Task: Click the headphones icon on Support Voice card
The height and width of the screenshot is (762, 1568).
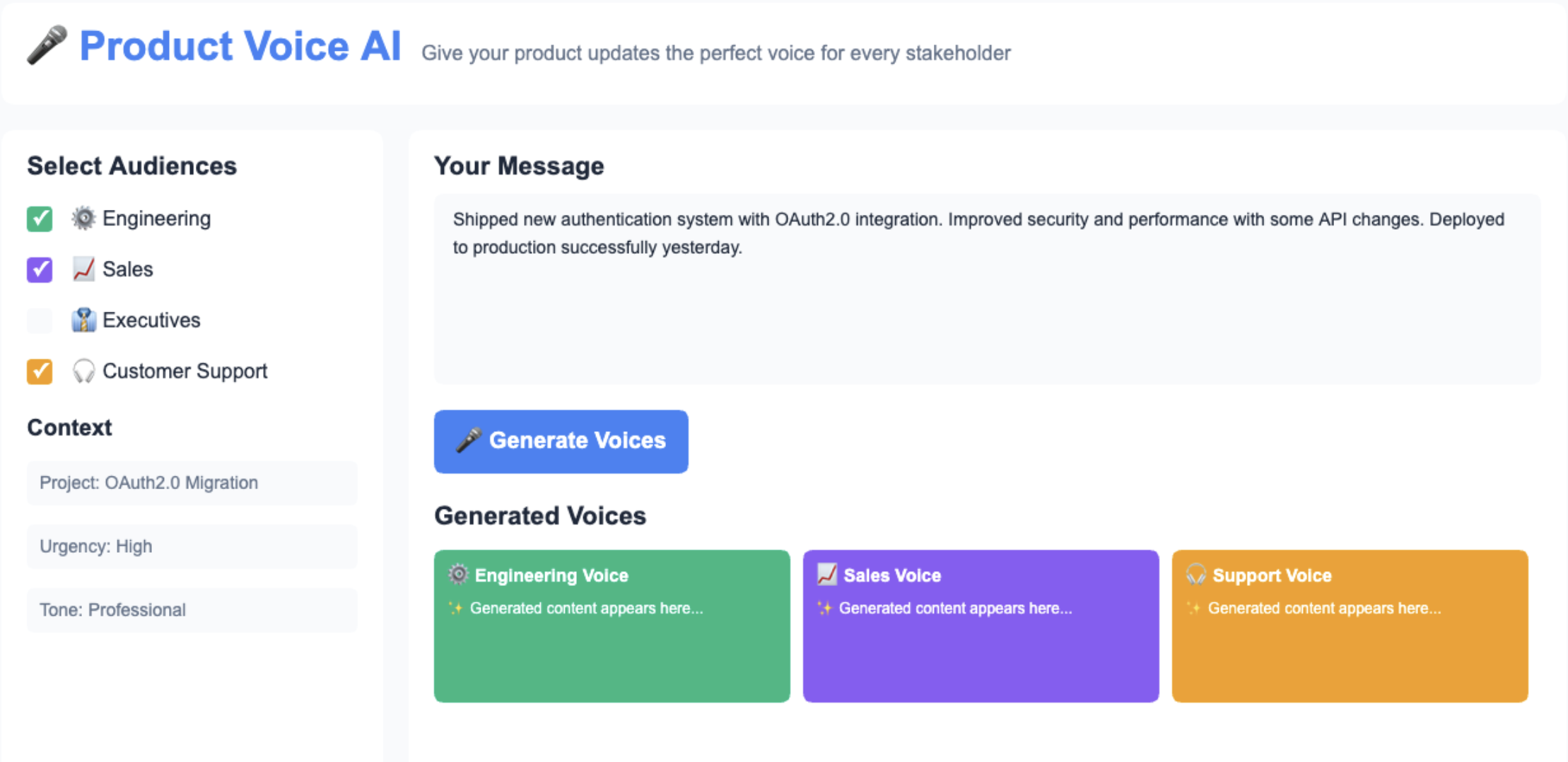Action: click(x=1195, y=575)
